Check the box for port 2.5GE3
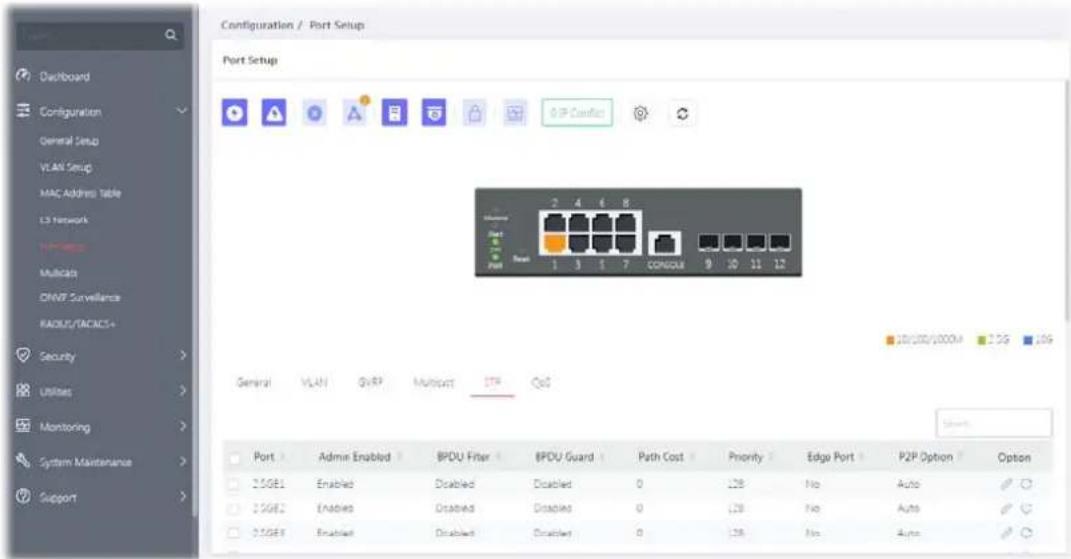 pos(234,532)
